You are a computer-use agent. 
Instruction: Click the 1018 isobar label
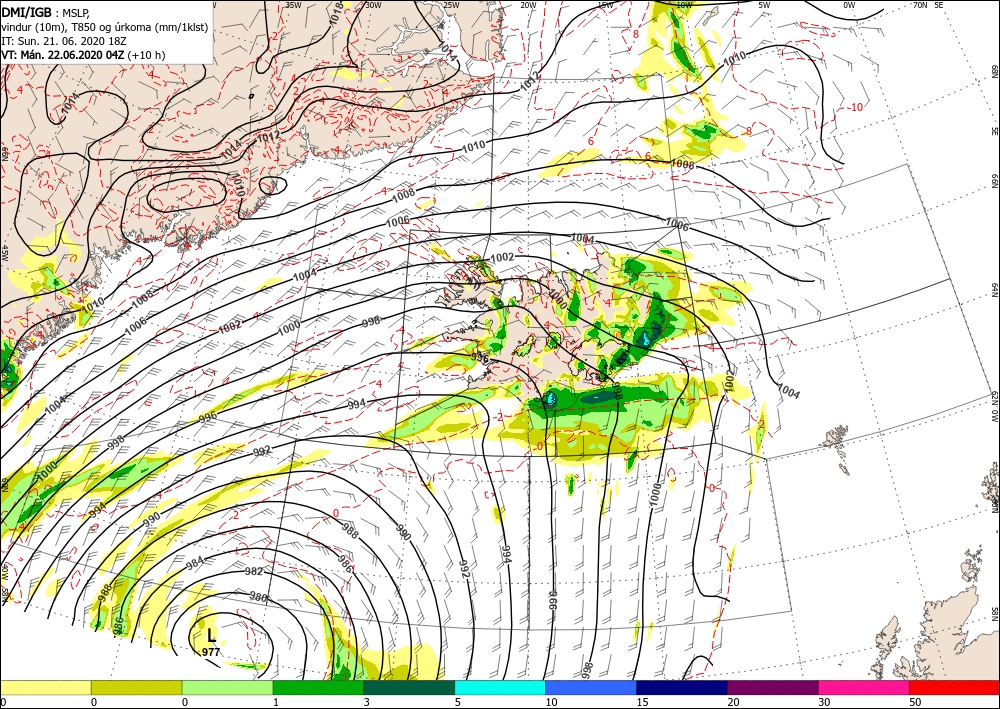coord(337,13)
